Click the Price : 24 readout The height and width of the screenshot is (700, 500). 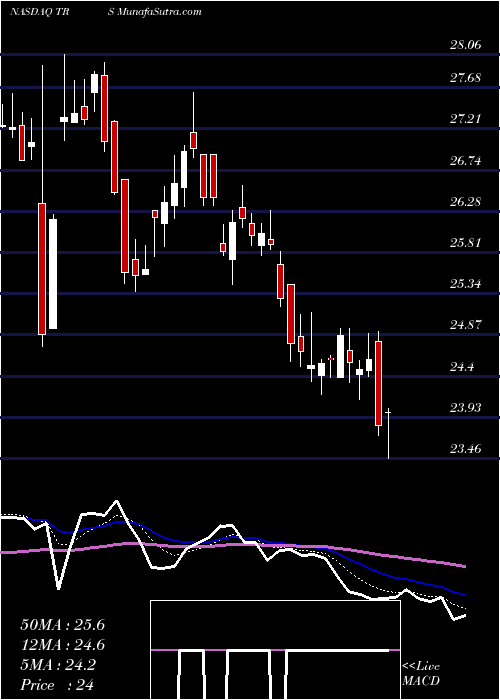[57, 685]
